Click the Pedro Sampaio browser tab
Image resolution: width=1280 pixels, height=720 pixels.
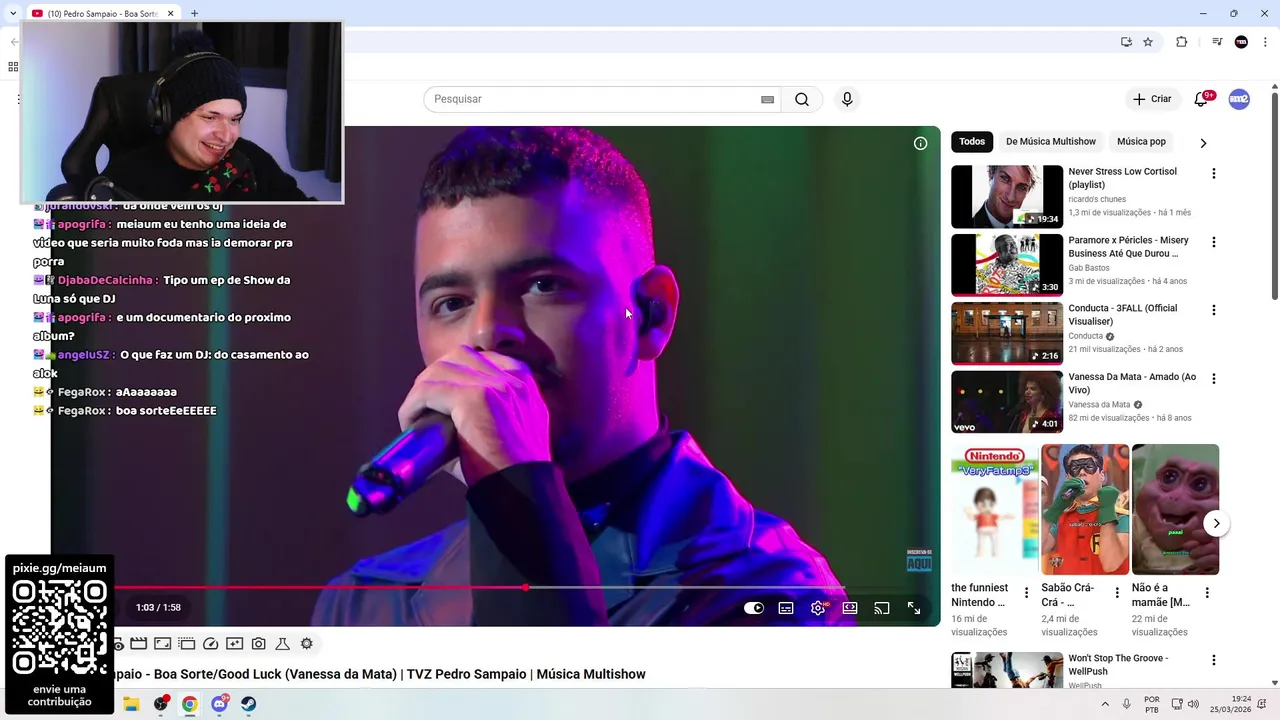(102, 14)
